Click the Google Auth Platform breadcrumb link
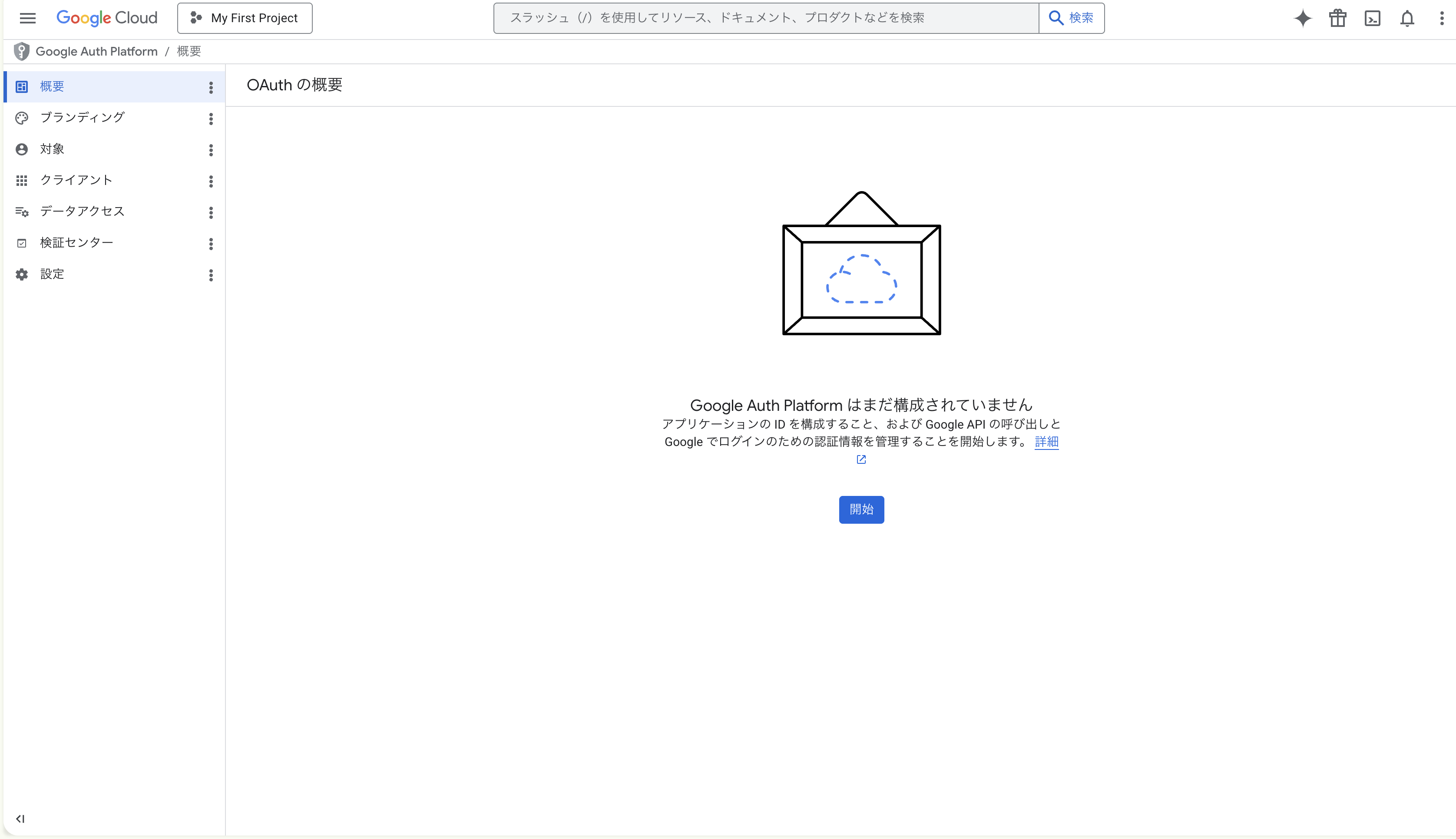This screenshot has width=1456, height=839. (96, 51)
